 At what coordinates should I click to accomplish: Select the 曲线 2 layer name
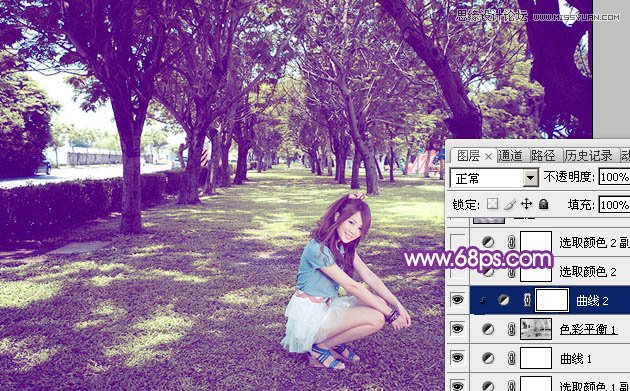[x=592, y=301]
